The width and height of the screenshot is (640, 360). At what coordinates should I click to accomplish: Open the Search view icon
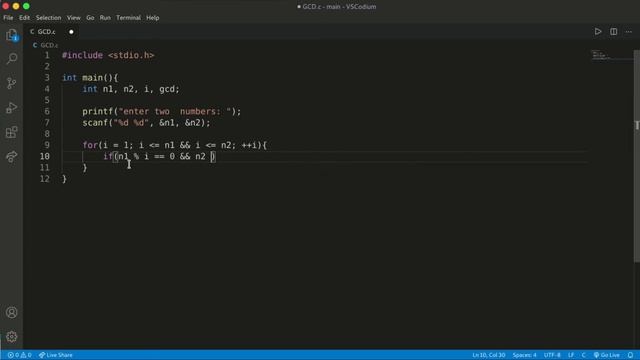point(11,58)
